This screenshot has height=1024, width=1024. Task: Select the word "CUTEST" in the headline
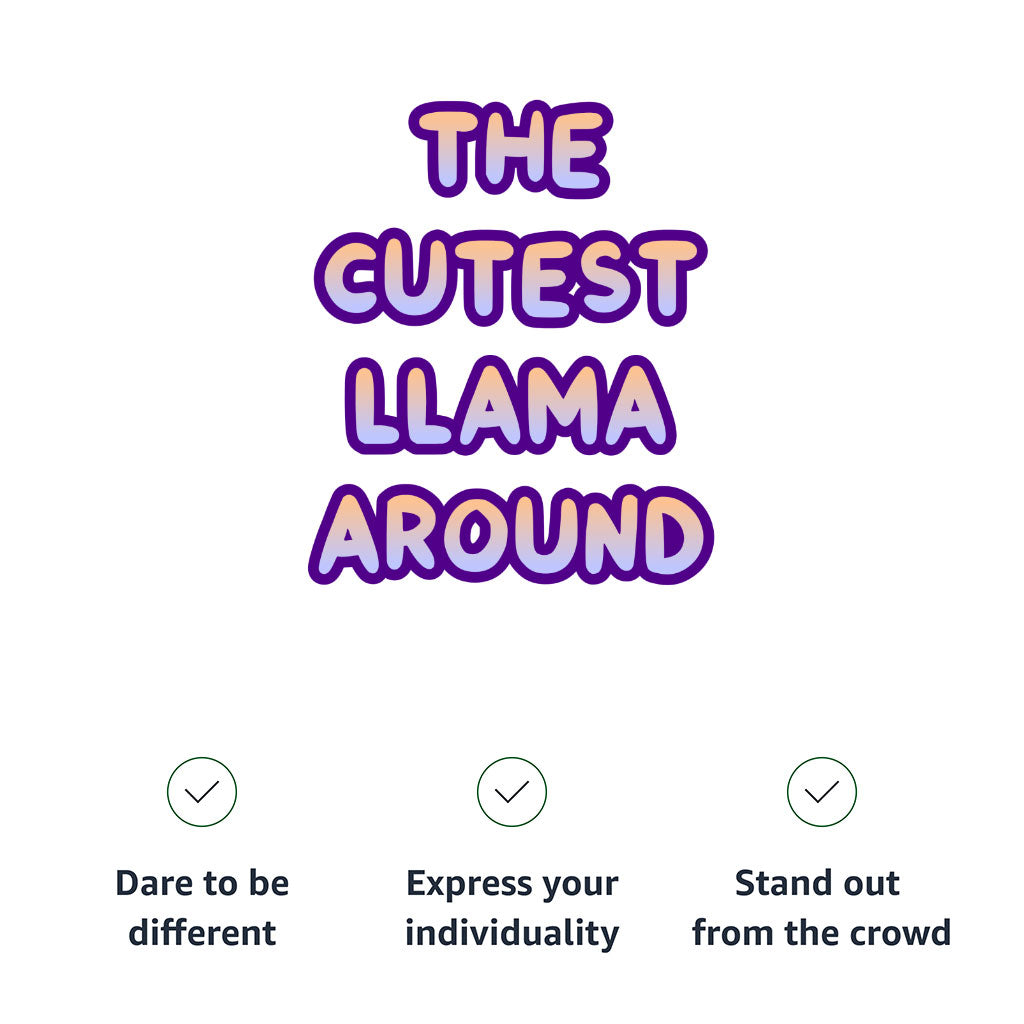pos(511,277)
